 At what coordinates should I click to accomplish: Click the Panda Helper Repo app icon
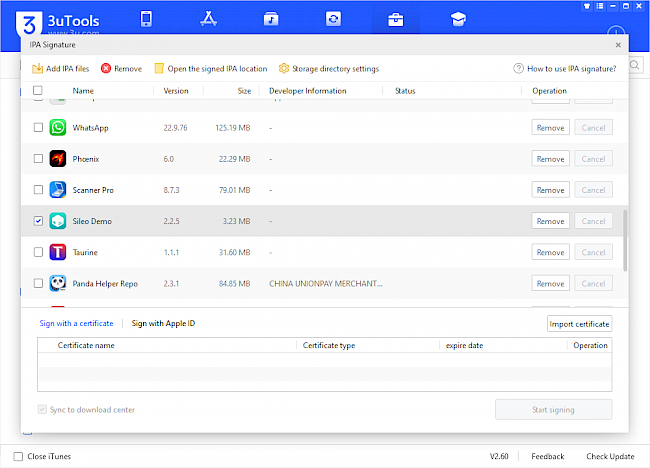tap(58, 283)
